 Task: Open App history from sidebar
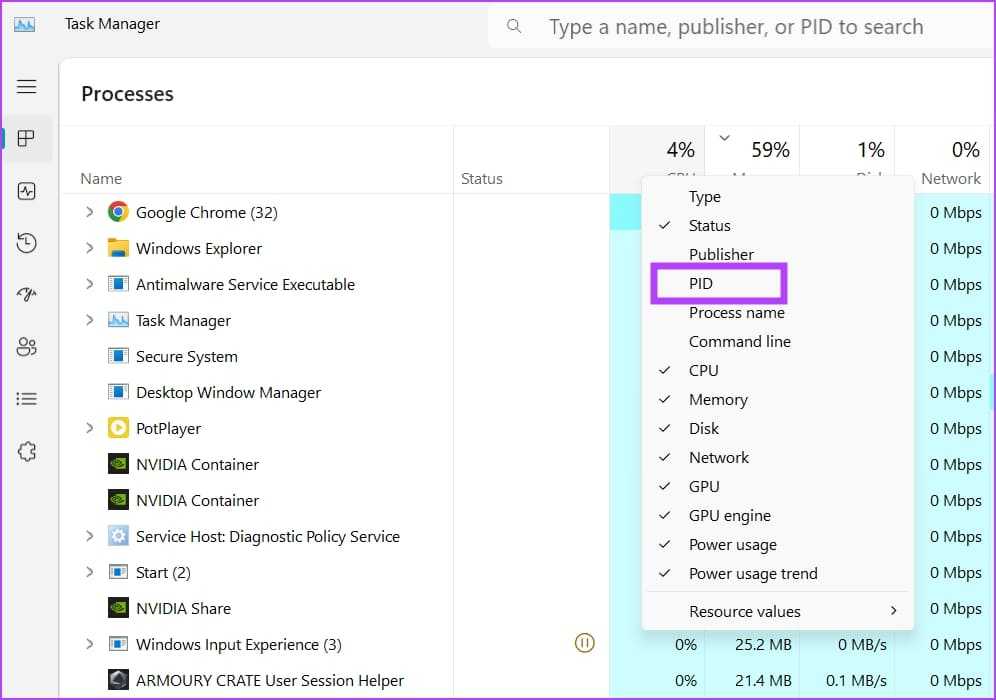(27, 243)
